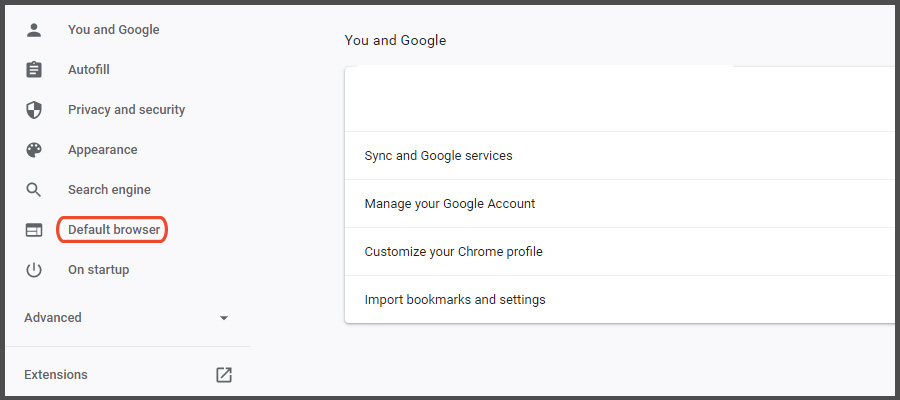The image size is (900, 400).
Task: Go to Privacy and security settings
Action: pos(126,110)
